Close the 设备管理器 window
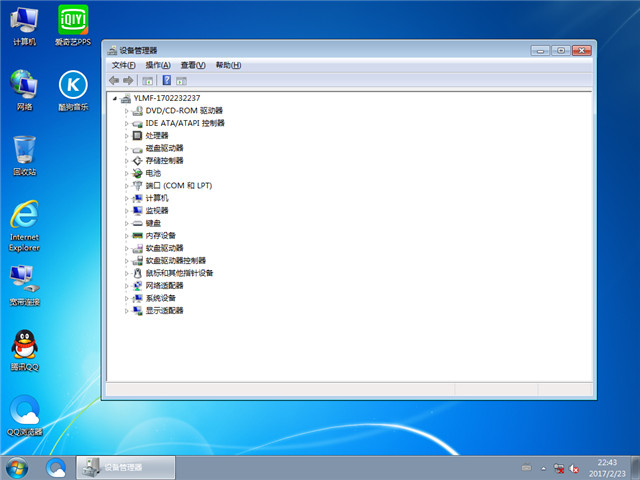 582,51
